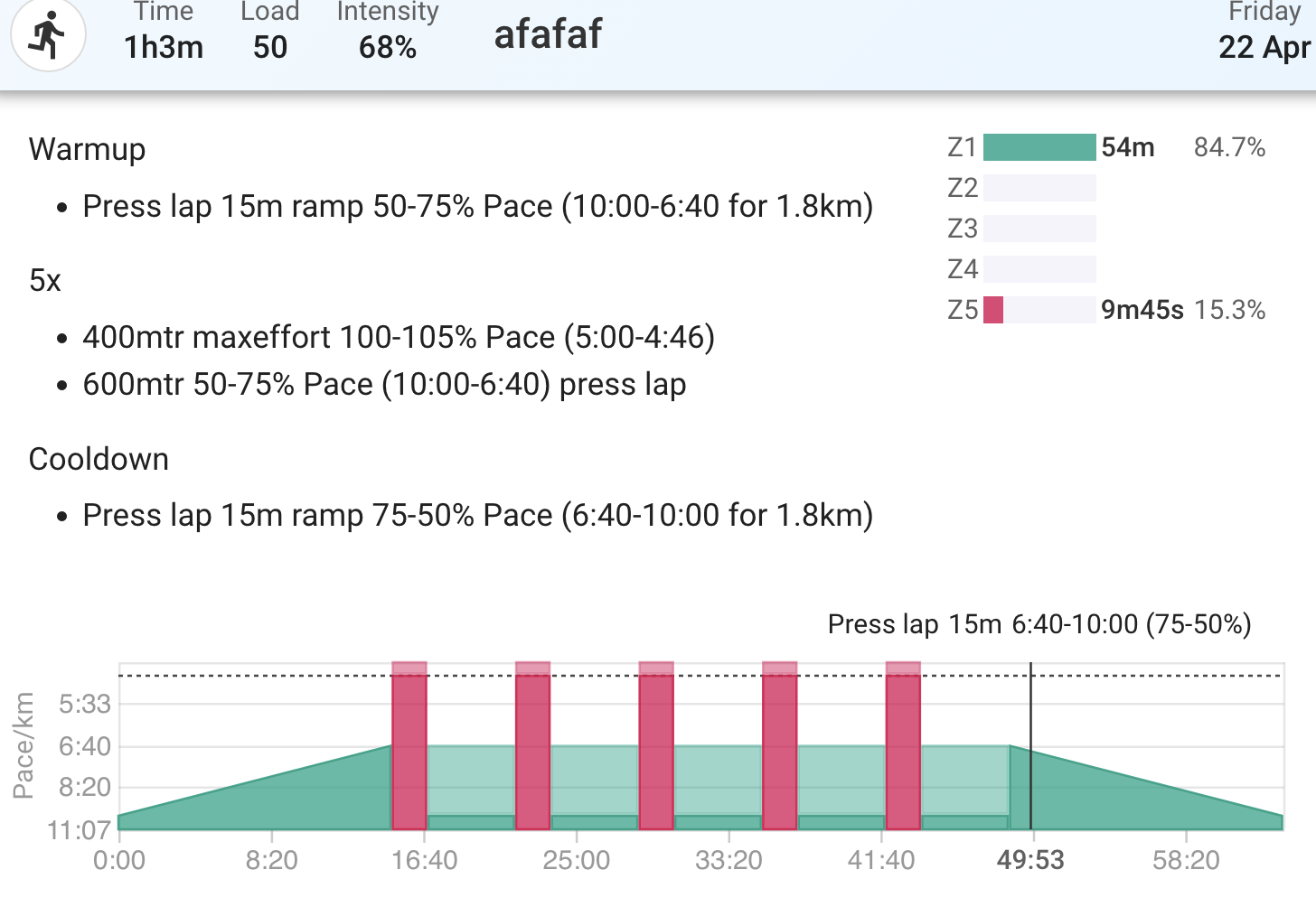Click the empty Z2 zone bar
1316x907 pixels.
click(1039, 188)
